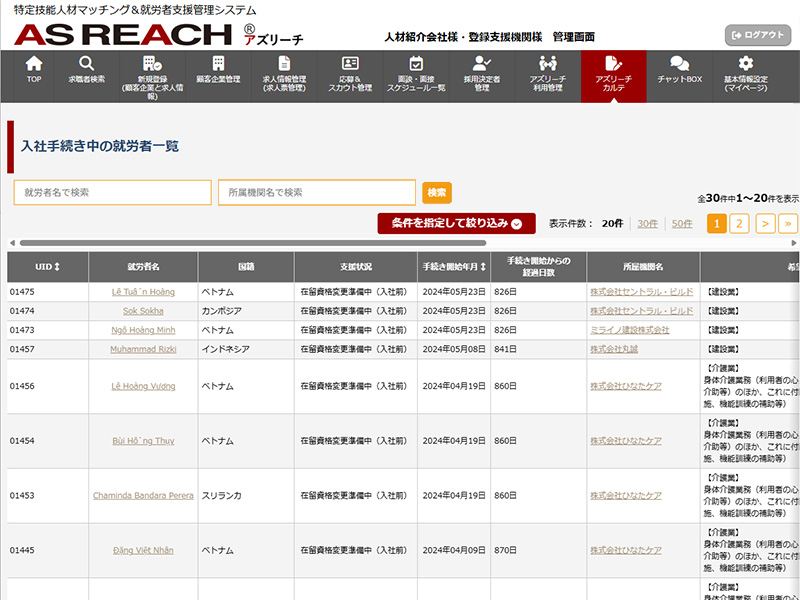Open 株式会社丸誠 link
800x600 pixels.
(614, 349)
